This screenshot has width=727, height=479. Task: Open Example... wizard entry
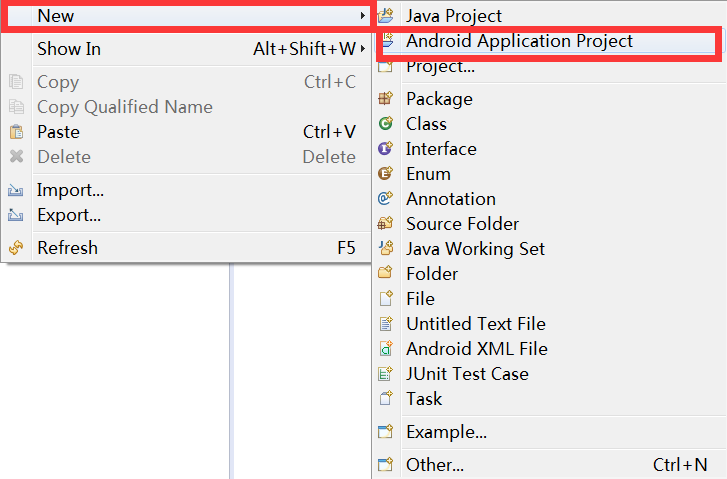tap(446, 432)
